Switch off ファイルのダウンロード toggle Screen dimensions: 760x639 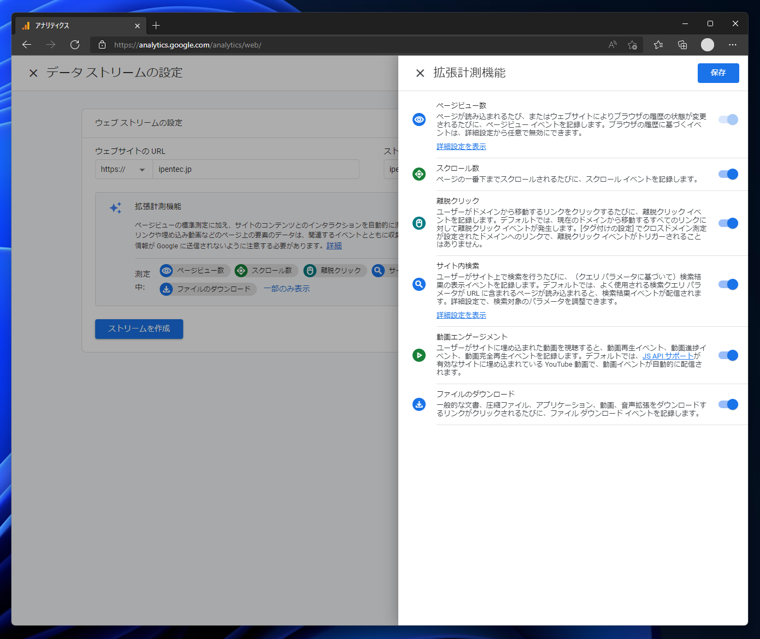(728, 404)
